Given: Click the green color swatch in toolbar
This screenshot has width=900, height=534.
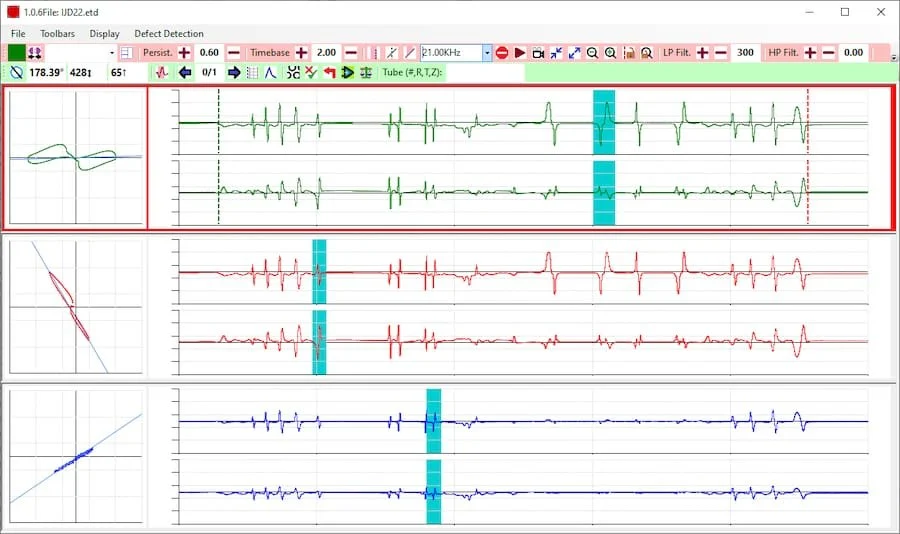Looking at the screenshot, I should (17, 53).
